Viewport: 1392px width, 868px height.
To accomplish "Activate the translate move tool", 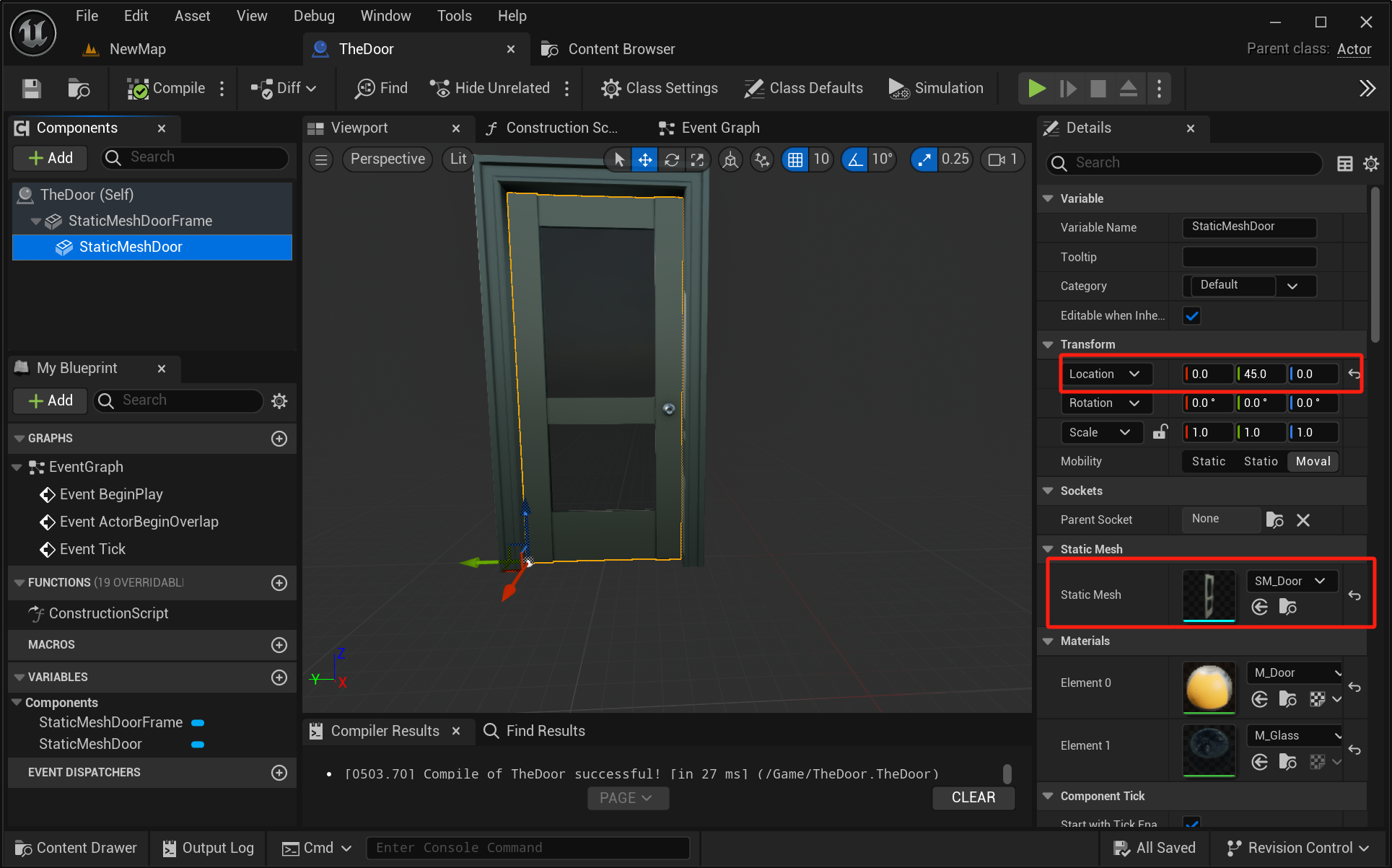I will 644,159.
